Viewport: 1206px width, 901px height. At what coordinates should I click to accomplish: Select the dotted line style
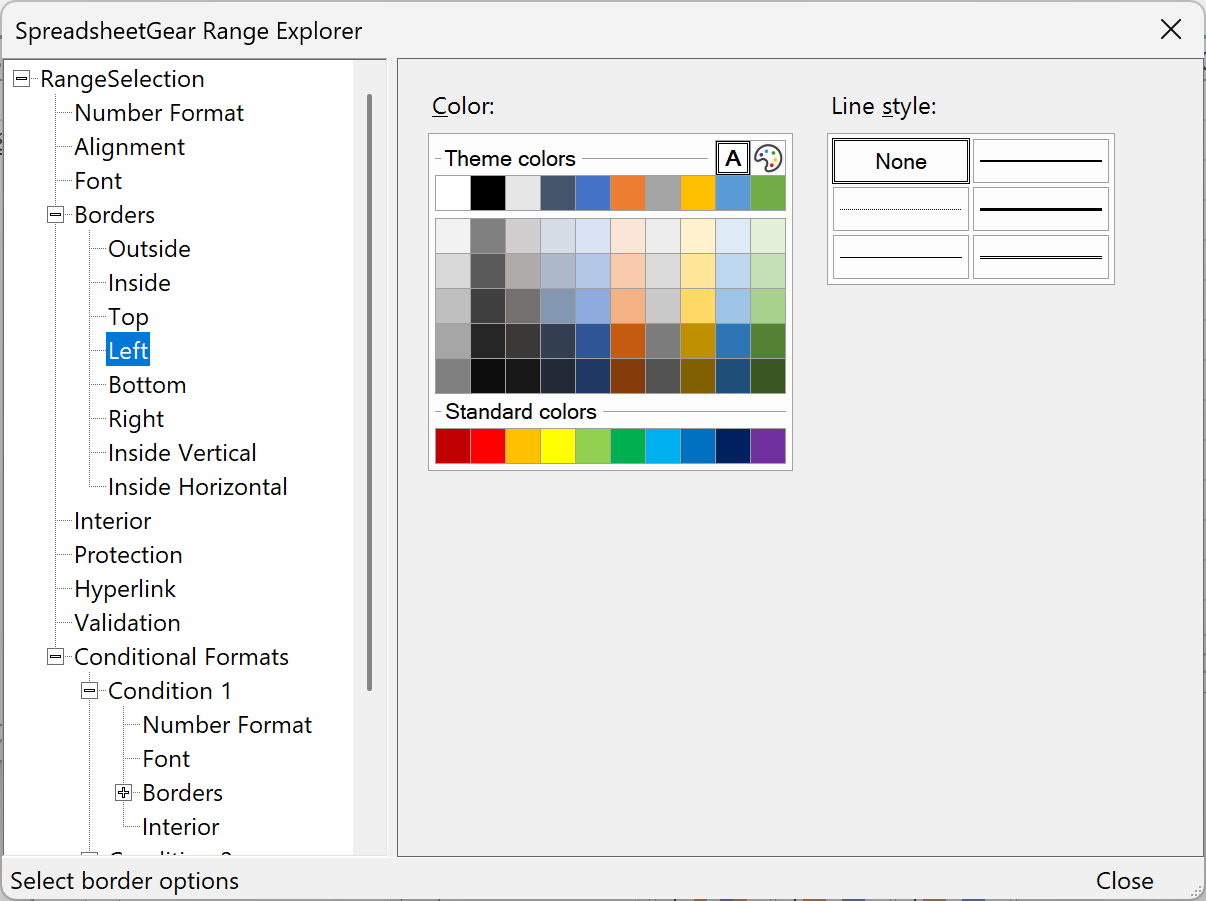coord(899,209)
